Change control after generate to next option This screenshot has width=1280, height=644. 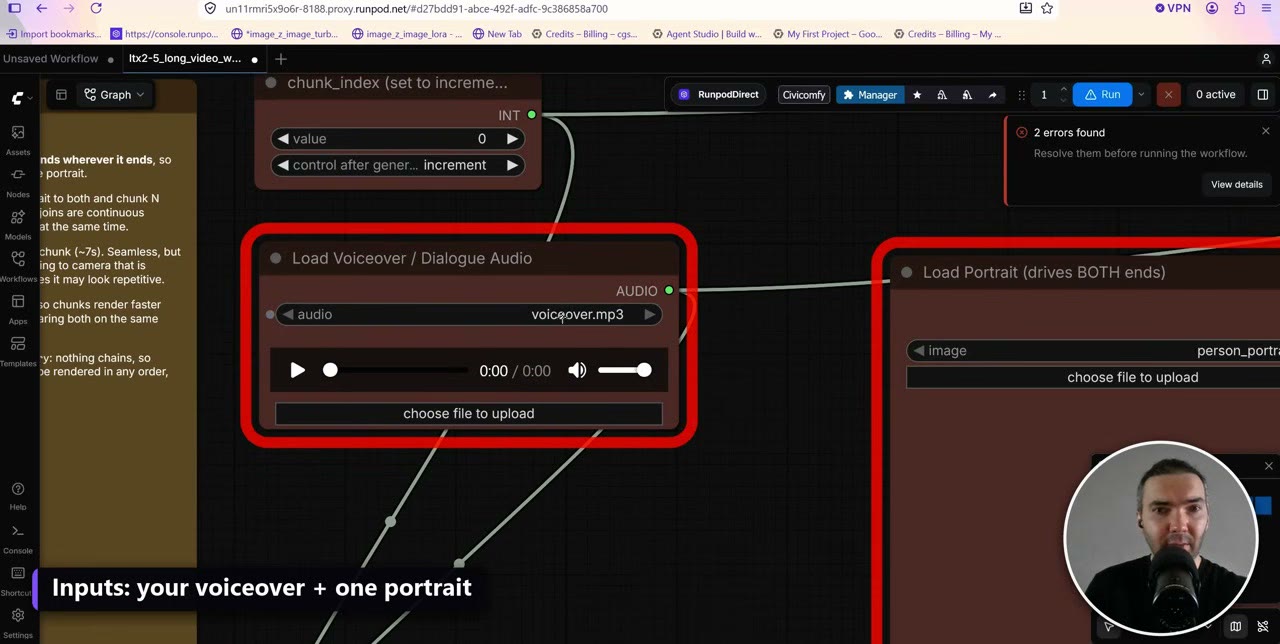coord(512,165)
